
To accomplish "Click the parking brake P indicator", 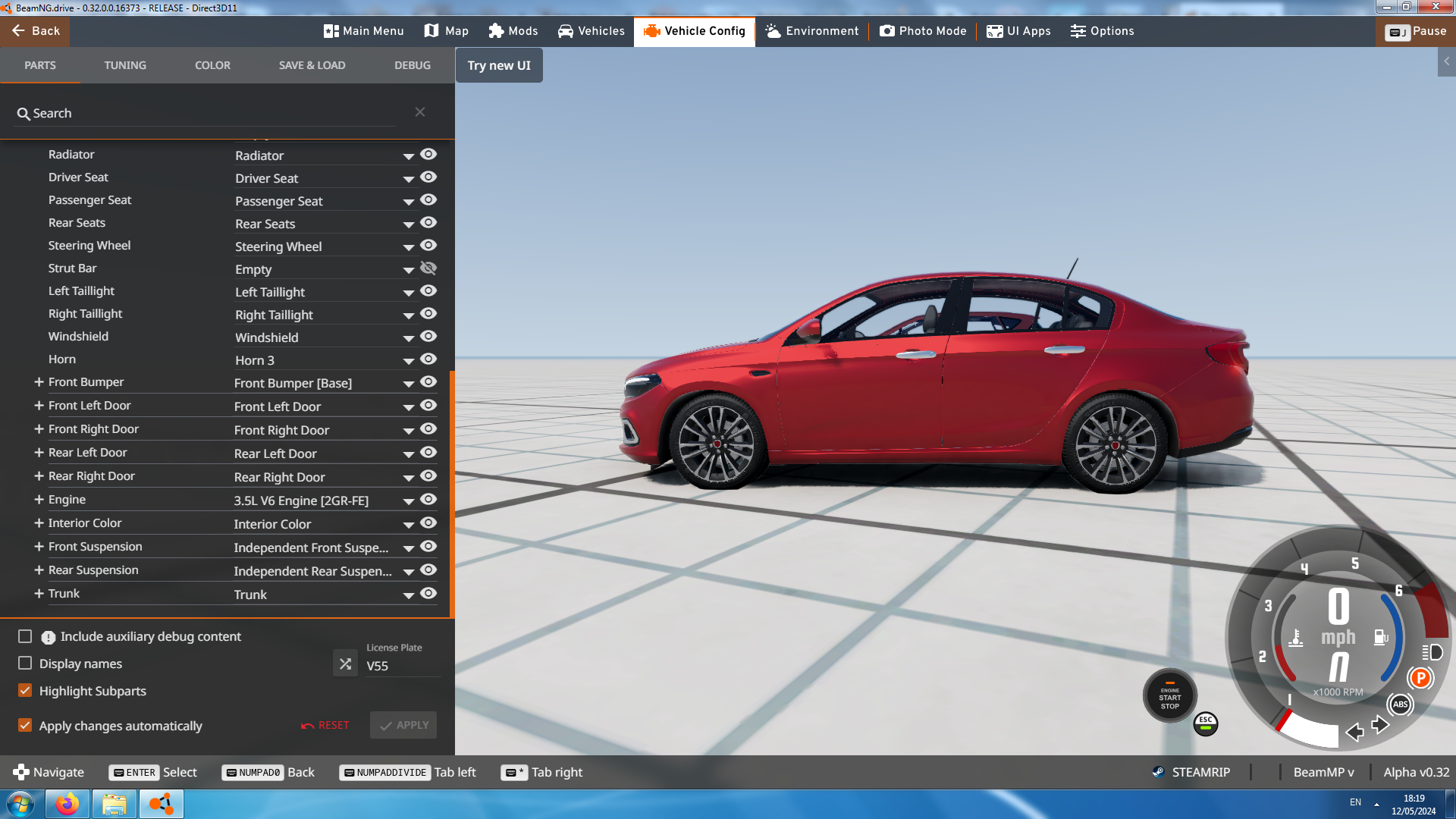I will [1420, 678].
